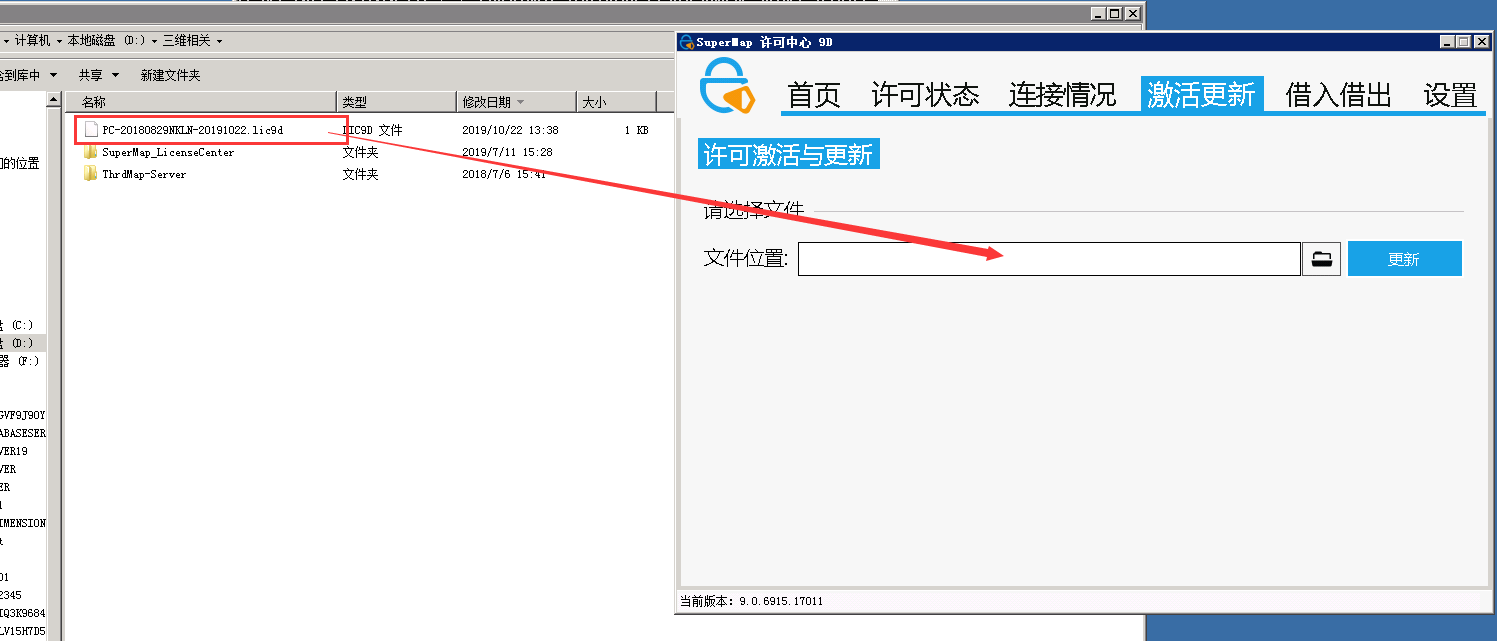Viewport: 1497px width, 641px height.
Task: Click the 1 KB size cell
Action: tap(636, 130)
